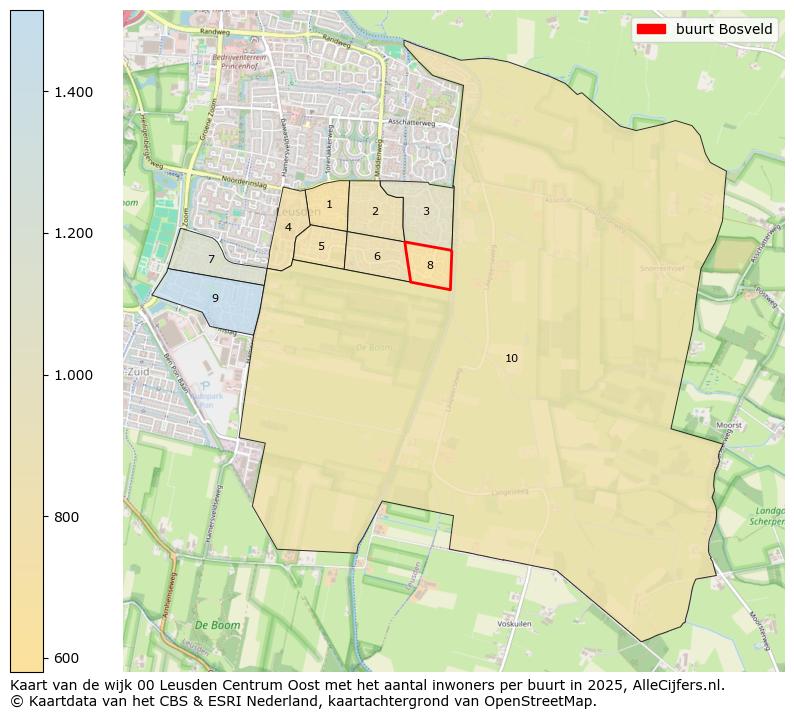Select neighborhood number 7

point(211,259)
